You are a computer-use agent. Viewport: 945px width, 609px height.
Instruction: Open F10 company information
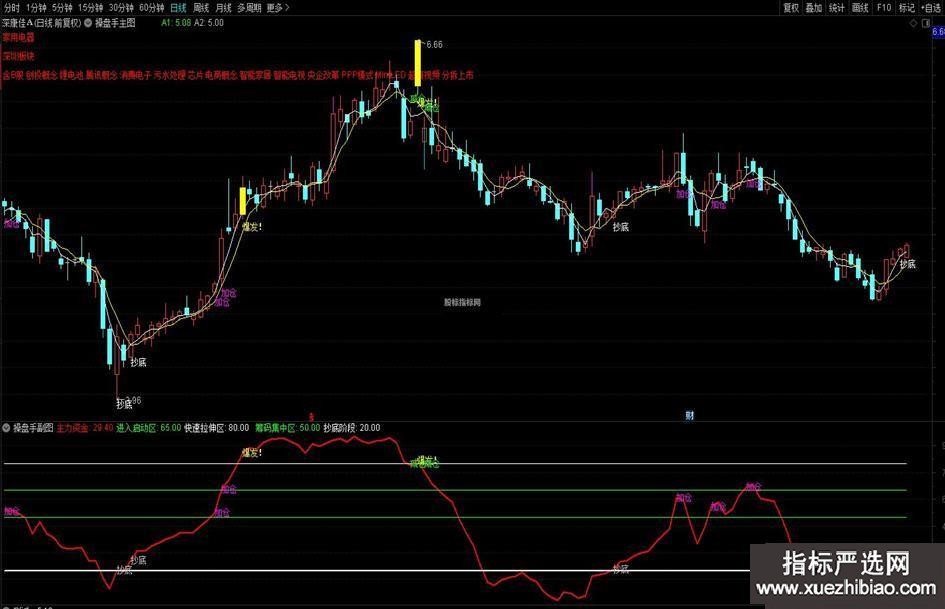pyautogui.click(x=884, y=8)
